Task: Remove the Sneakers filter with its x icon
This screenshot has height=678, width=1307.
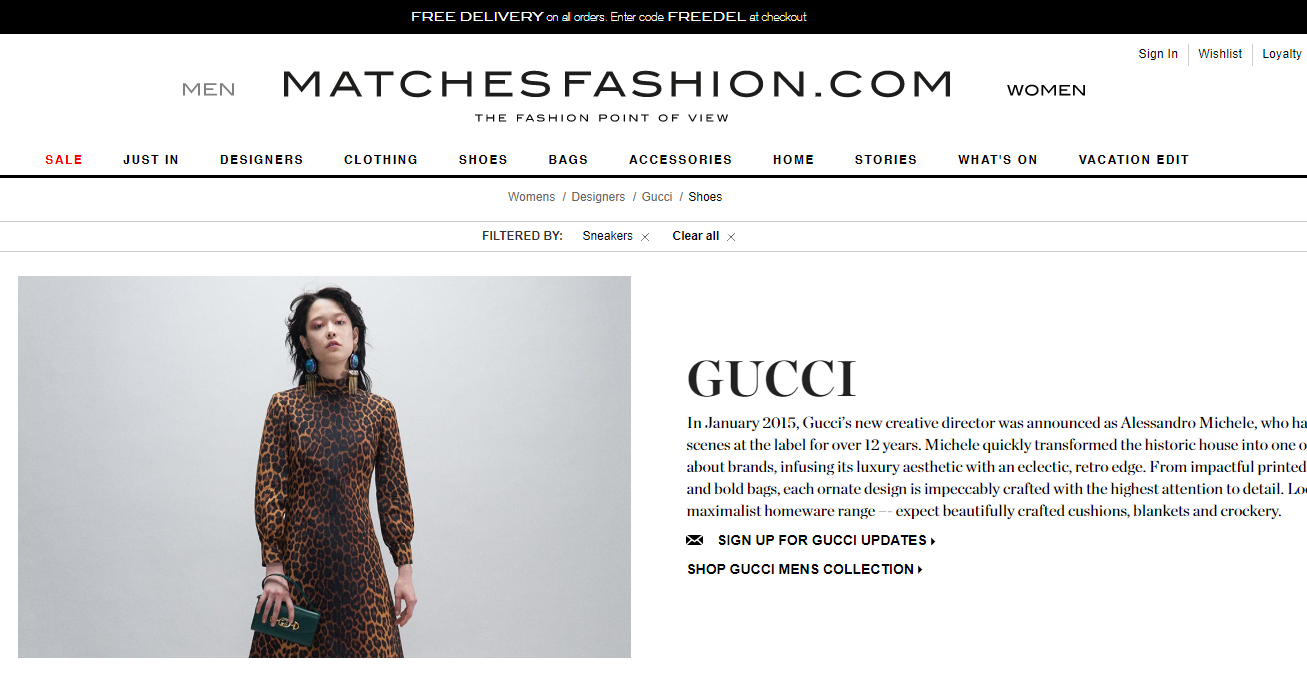Action: (x=645, y=237)
